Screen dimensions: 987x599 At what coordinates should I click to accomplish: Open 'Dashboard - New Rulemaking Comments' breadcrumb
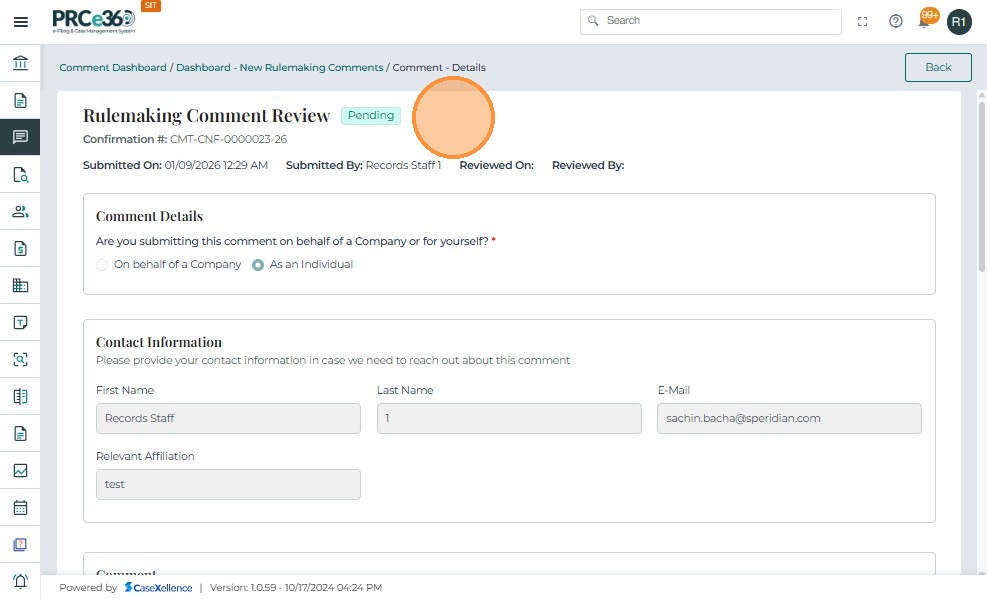(279, 68)
